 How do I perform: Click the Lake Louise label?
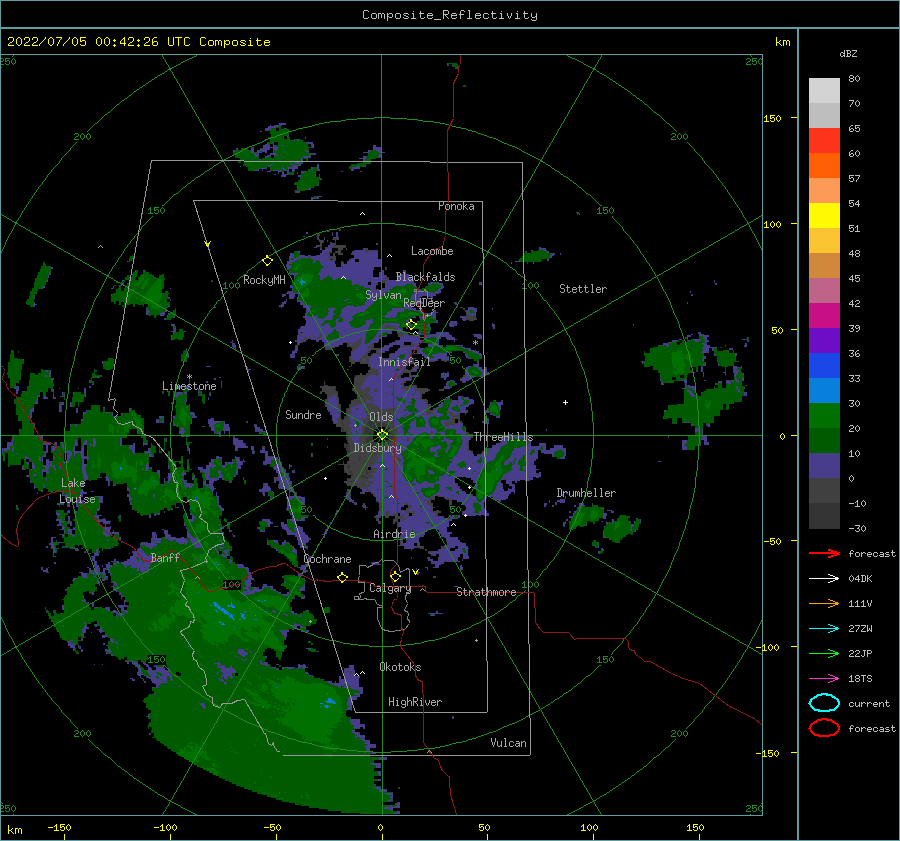77,491
